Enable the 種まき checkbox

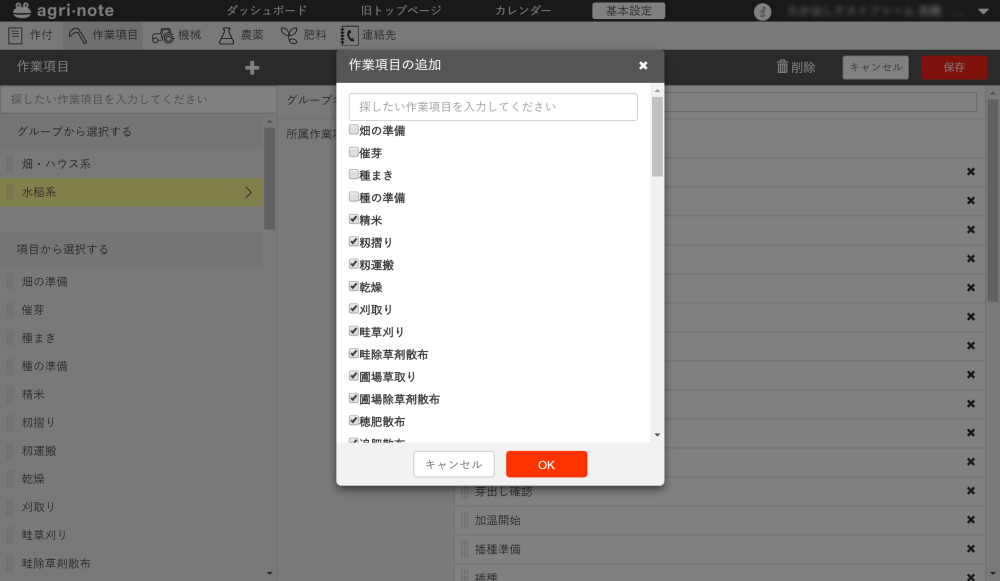[354, 175]
